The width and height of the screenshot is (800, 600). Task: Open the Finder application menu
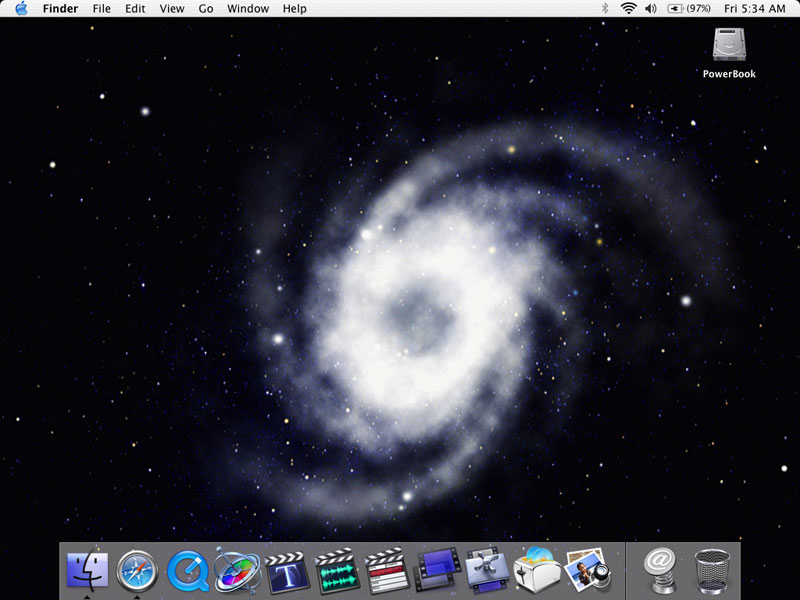60,9
